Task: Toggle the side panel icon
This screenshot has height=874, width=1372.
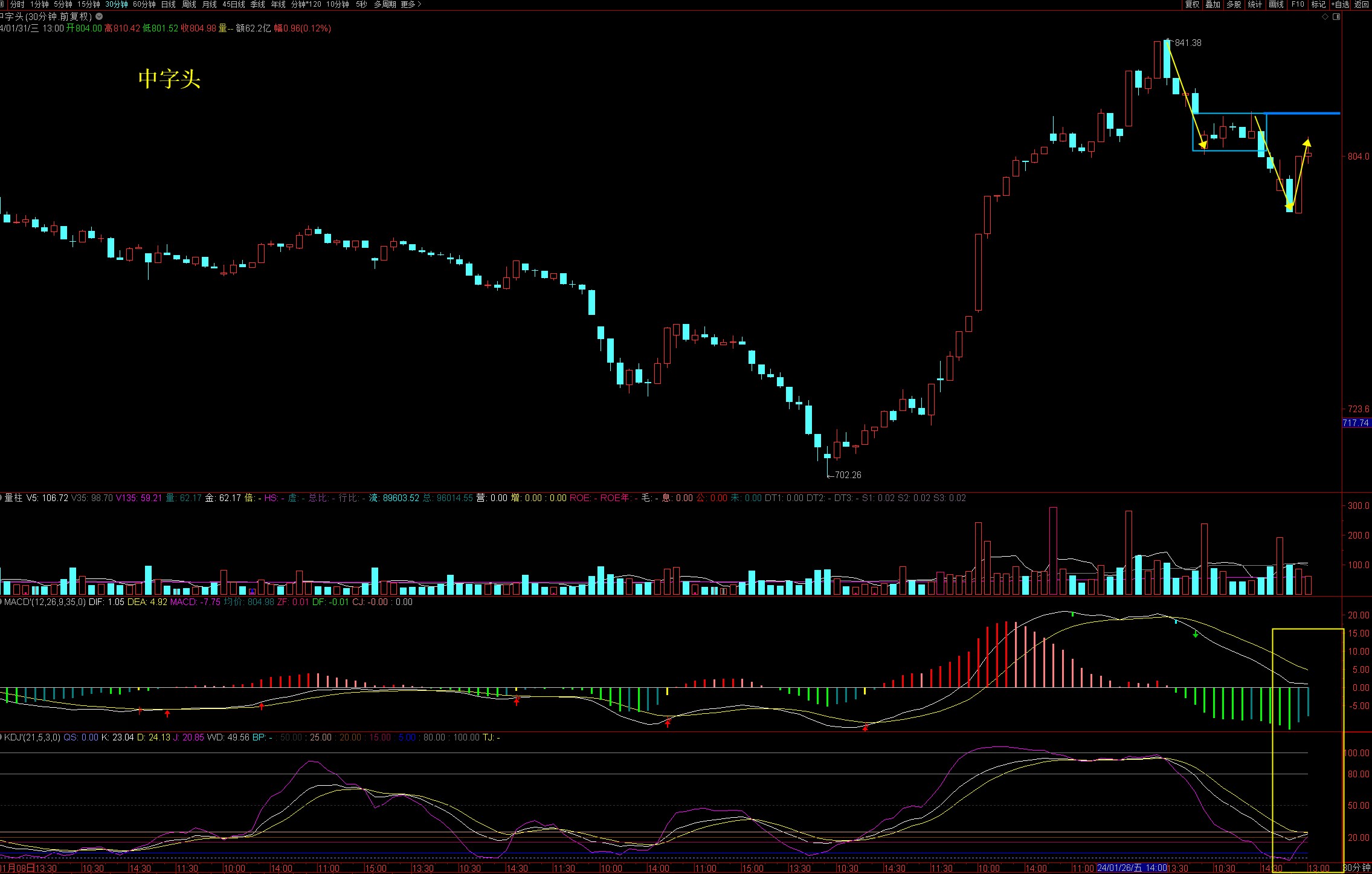Action: pos(1336,17)
